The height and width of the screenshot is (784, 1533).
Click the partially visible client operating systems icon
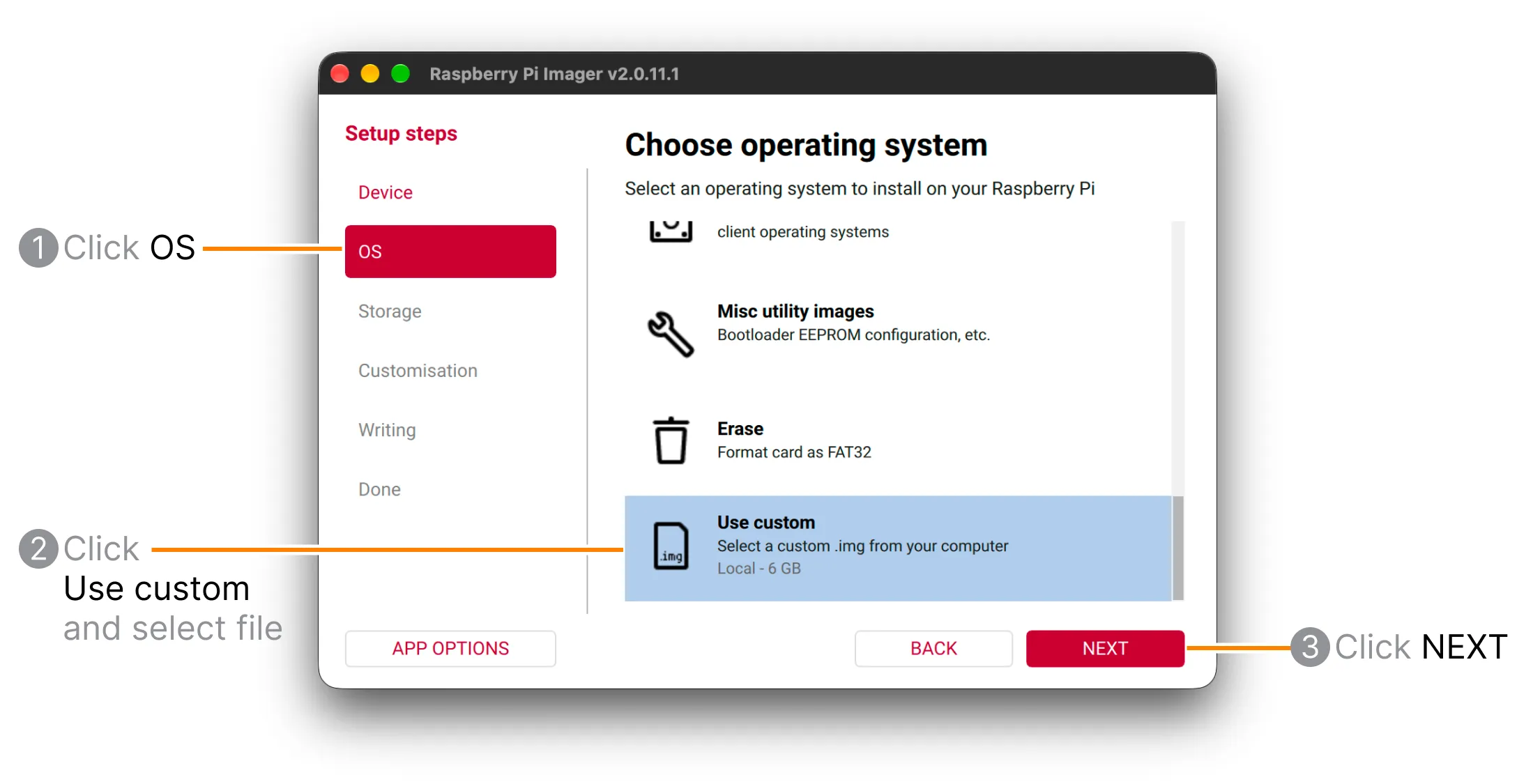671,232
